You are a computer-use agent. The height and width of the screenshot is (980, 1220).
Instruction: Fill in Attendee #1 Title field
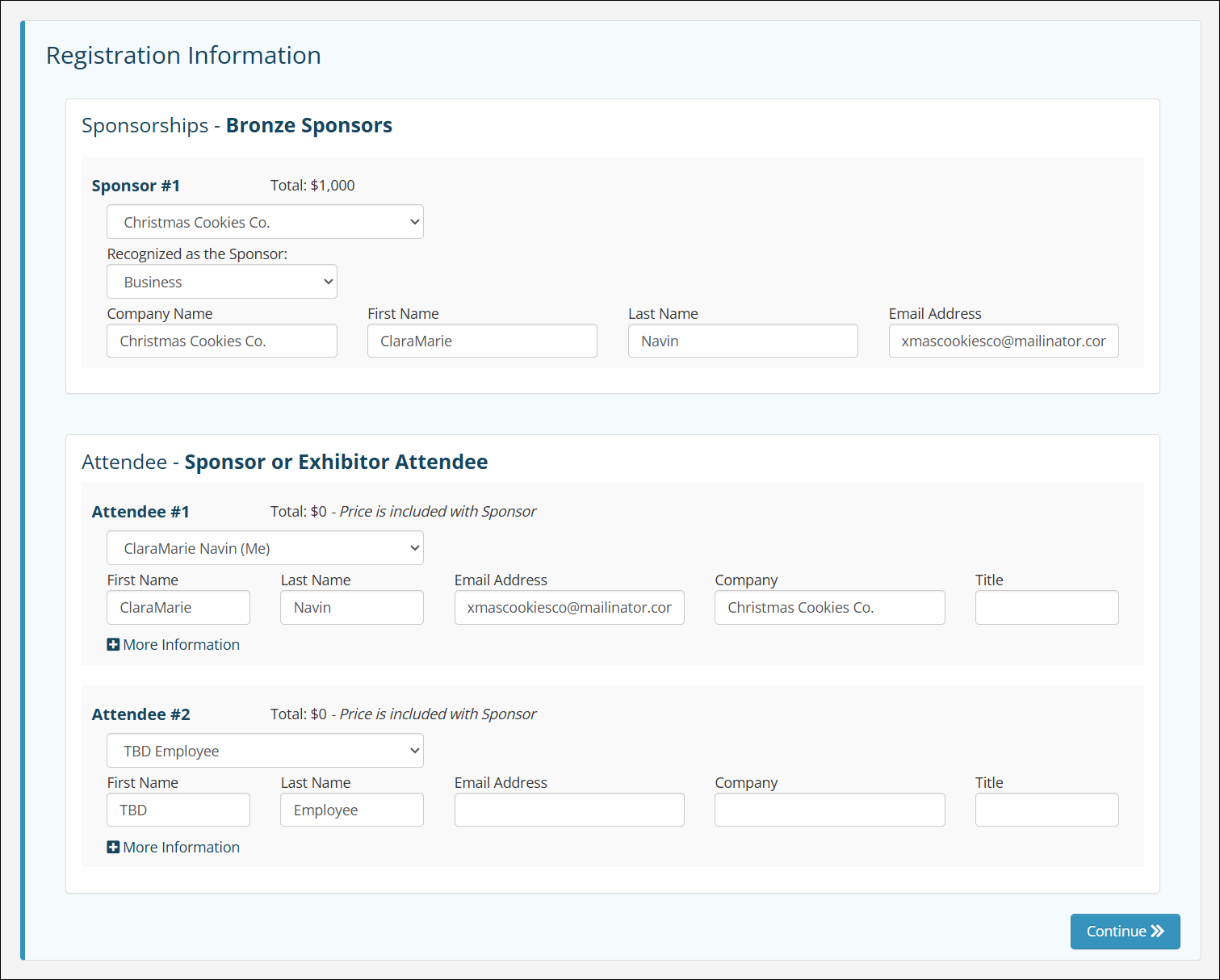[1047, 608]
